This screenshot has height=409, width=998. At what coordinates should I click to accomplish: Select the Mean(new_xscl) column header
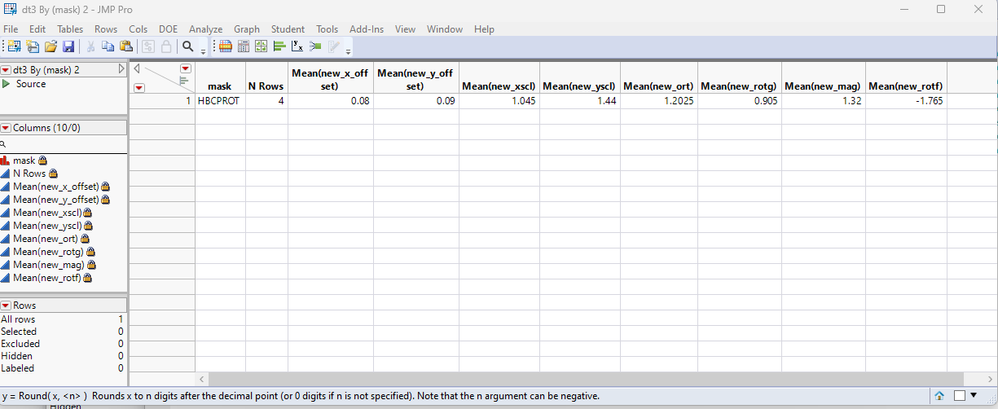point(499,86)
